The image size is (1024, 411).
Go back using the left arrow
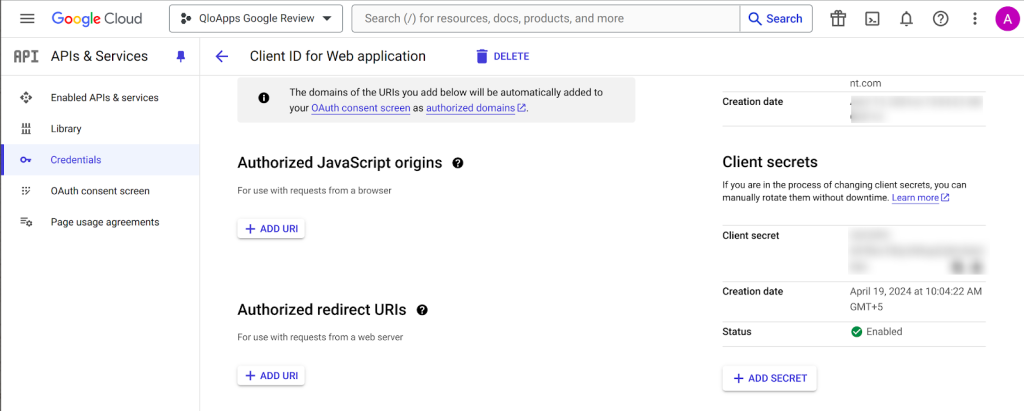(x=222, y=57)
